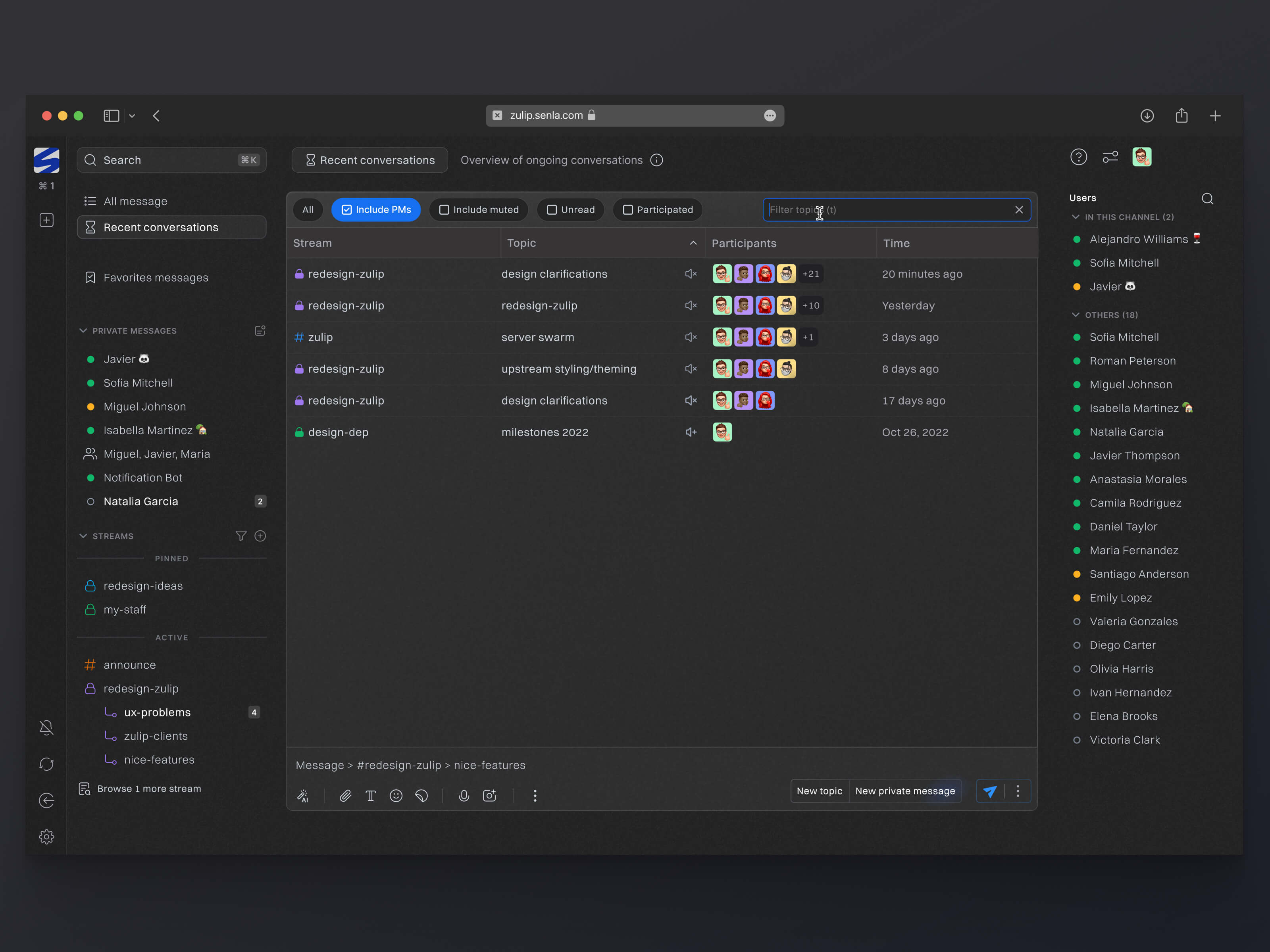The width and height of the screenshot is (1270, 952).
Task: Click Browse 1 more stream link
Action: 149,789
